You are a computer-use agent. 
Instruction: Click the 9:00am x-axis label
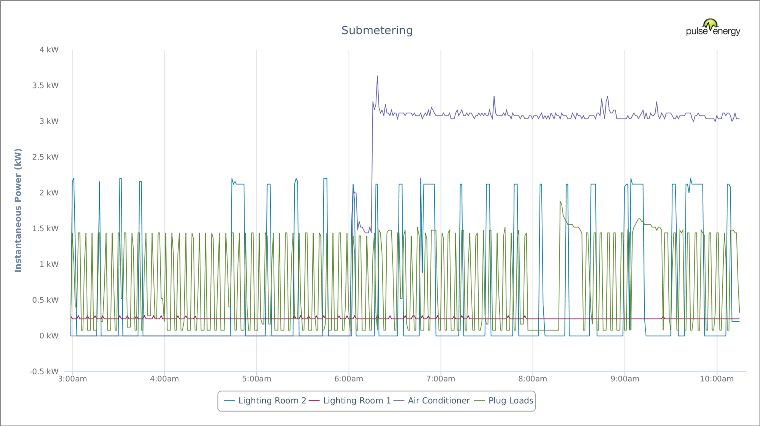(x=625, y=379)
